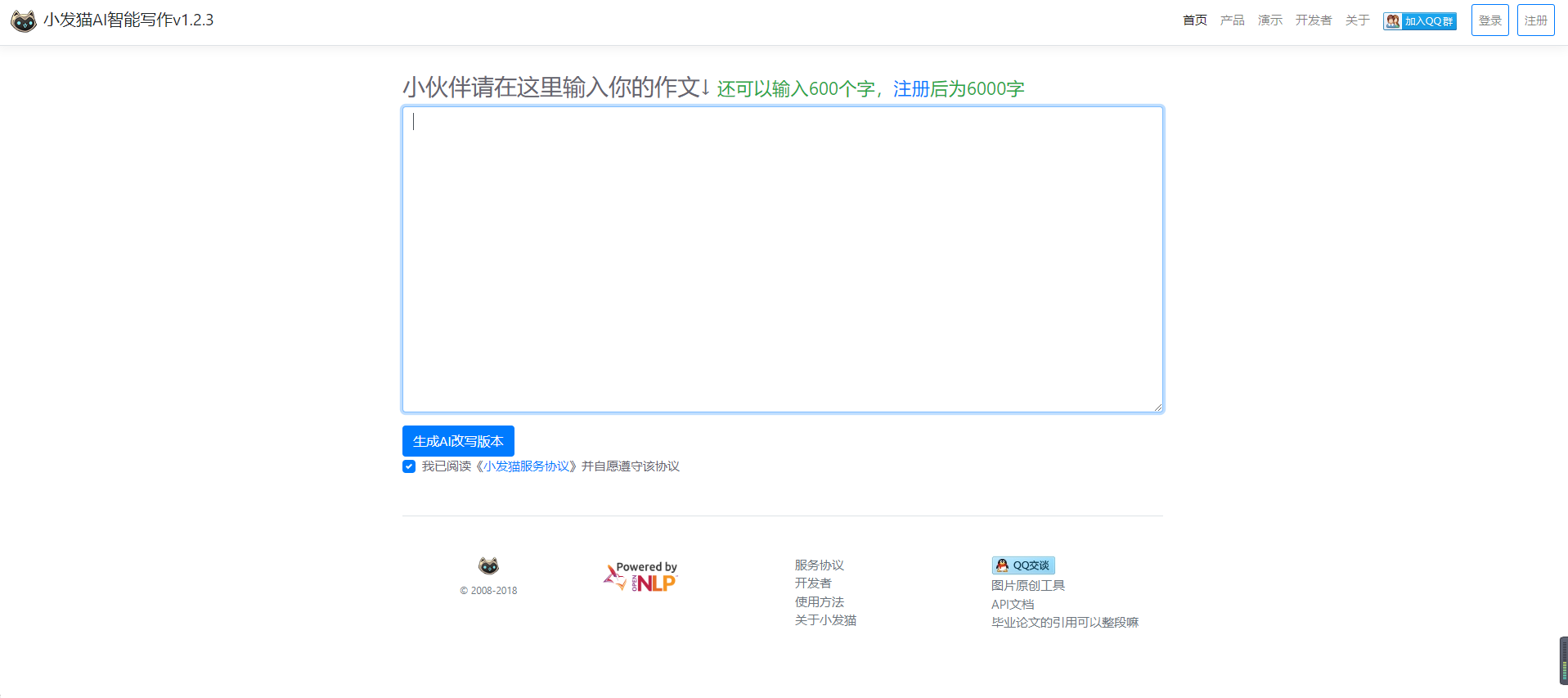Screen dimensions: 1568x698
Task: Uncheck the service agreement checkbox
Action: (x=409, y=466)
